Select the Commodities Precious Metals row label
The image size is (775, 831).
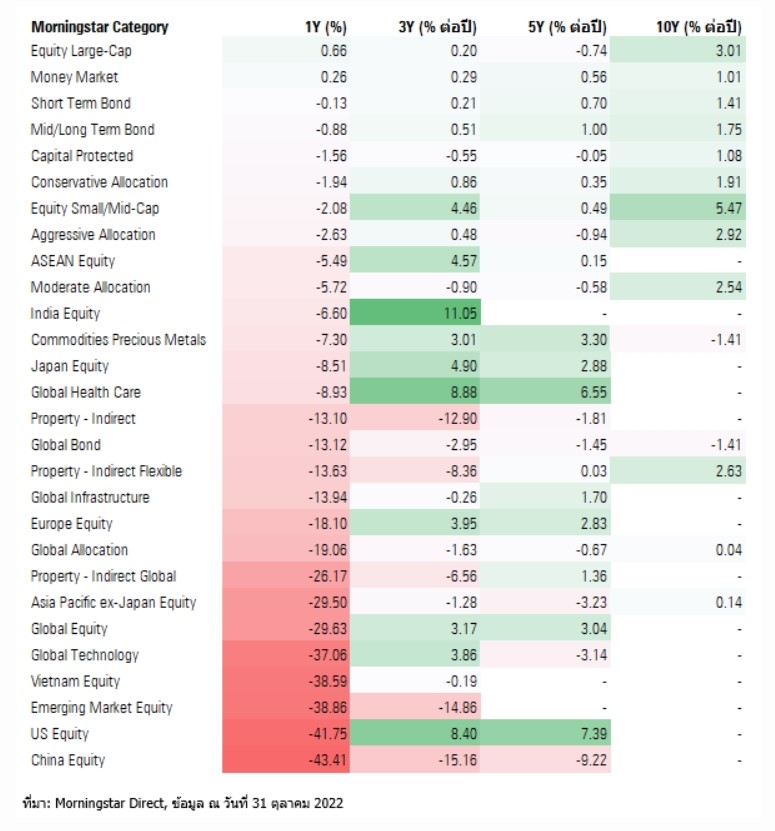pos(118,339)
